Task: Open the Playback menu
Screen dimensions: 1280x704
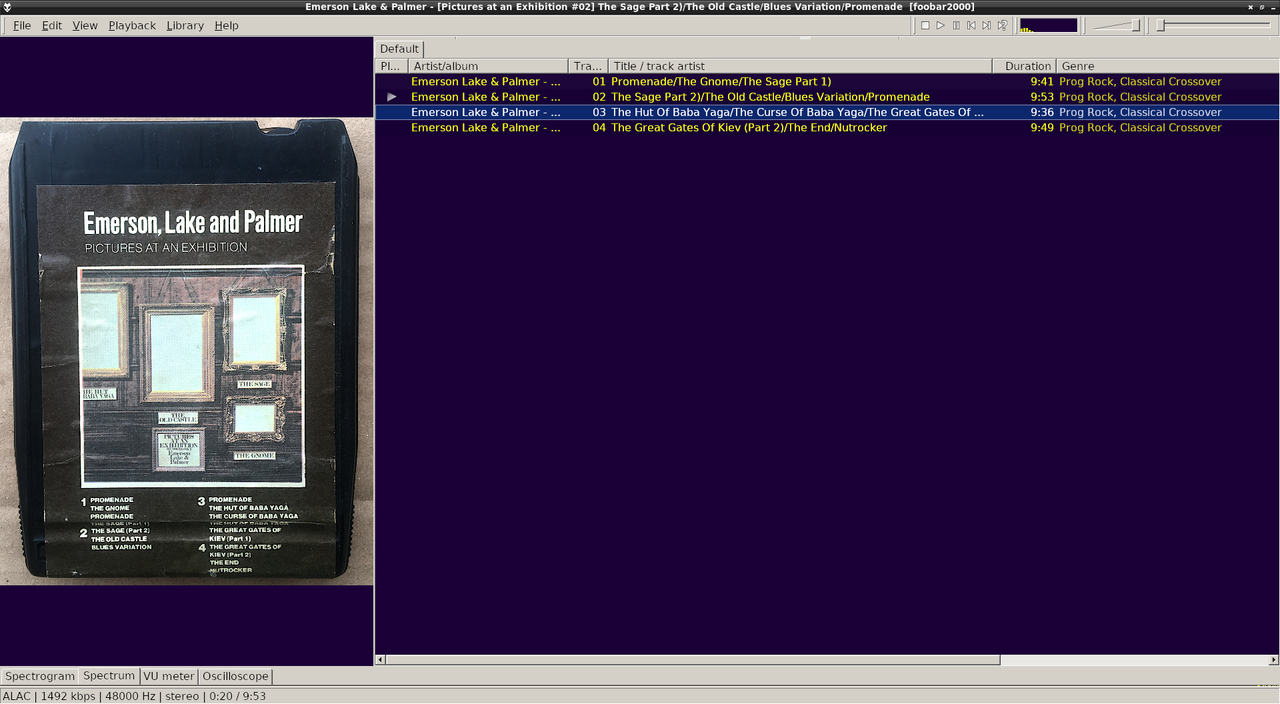Action: pyautogui.click(x=132, y=25)
